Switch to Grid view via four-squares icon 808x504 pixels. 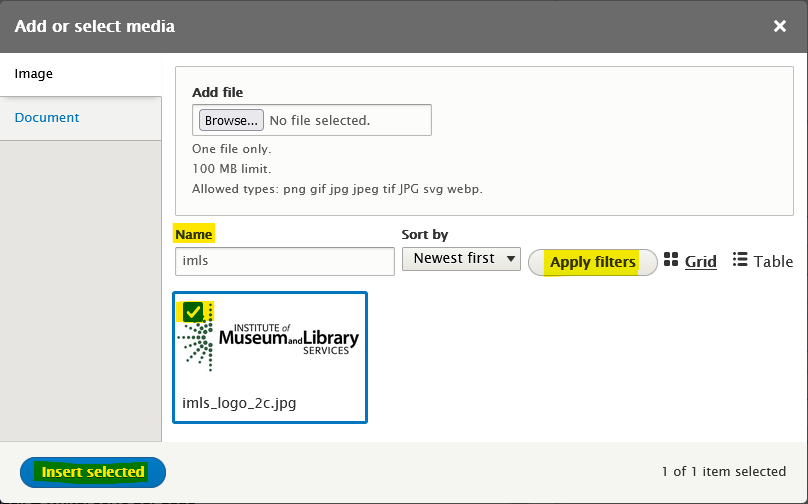(x=671, y=259)
